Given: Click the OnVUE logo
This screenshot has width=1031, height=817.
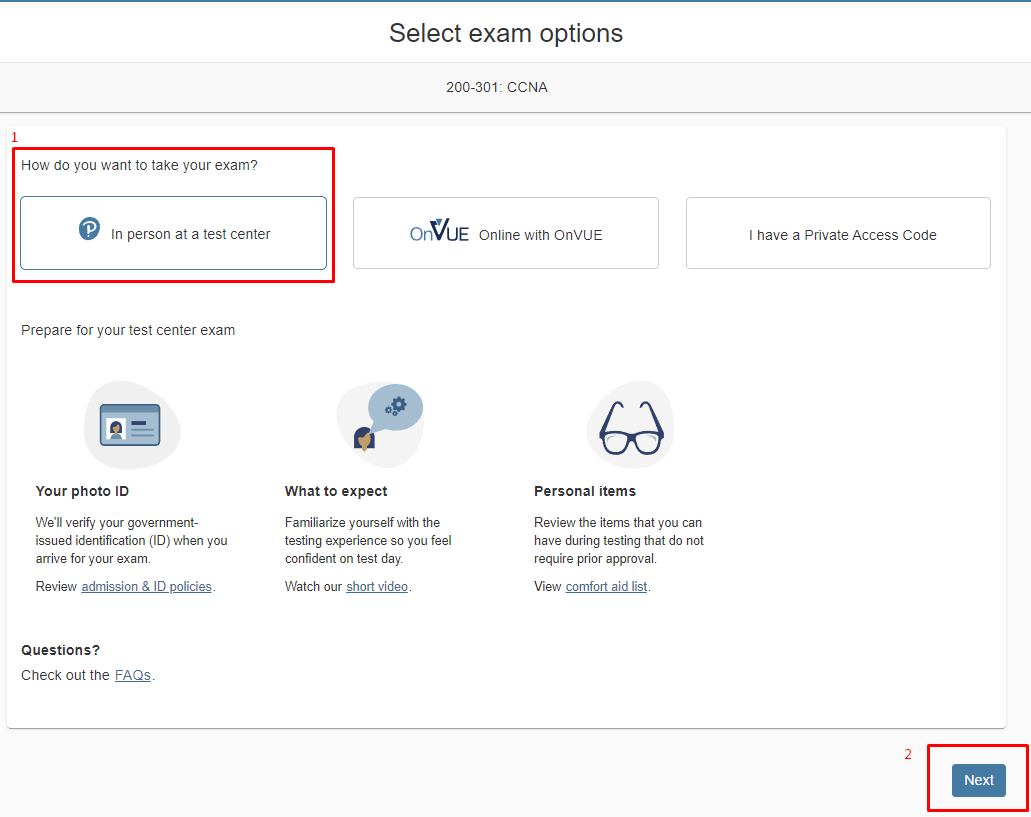Looking at the screenshot, I should [439, 231].
